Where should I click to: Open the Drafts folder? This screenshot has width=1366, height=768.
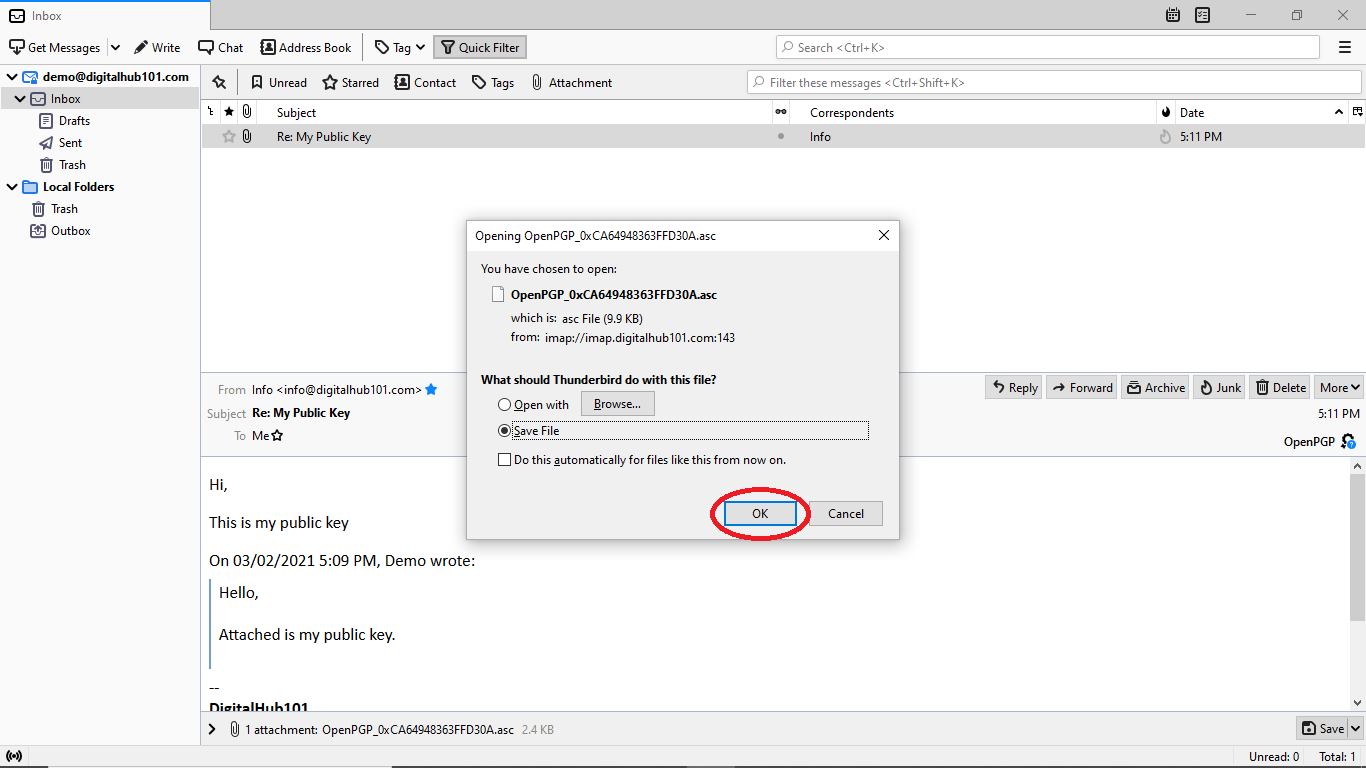click(74, 121)
